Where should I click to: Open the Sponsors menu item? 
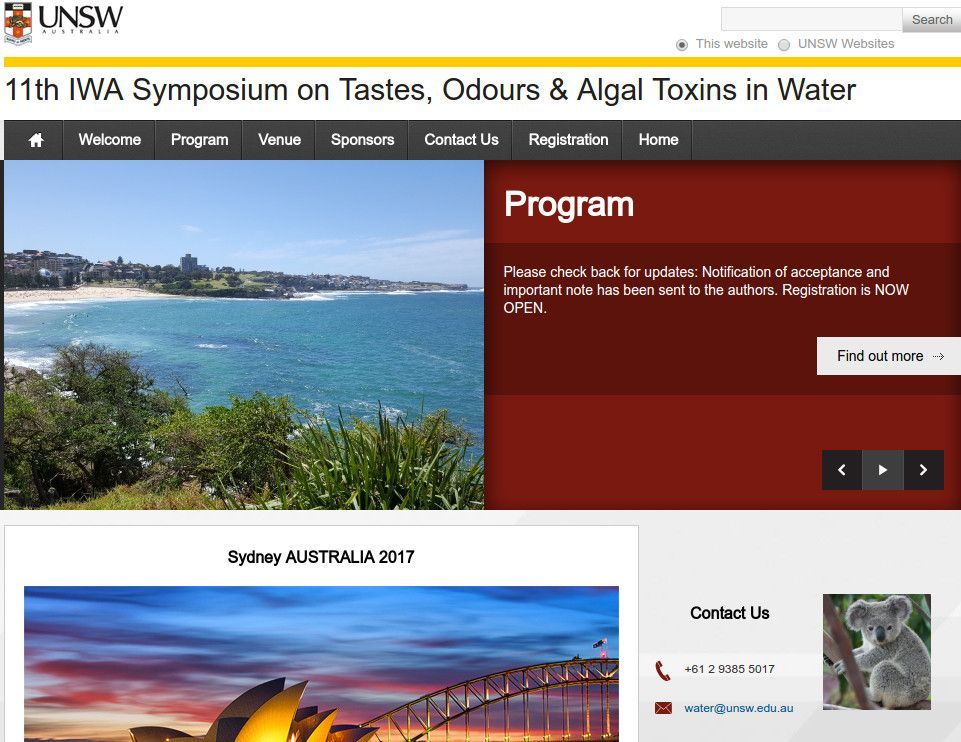point(362,140)
